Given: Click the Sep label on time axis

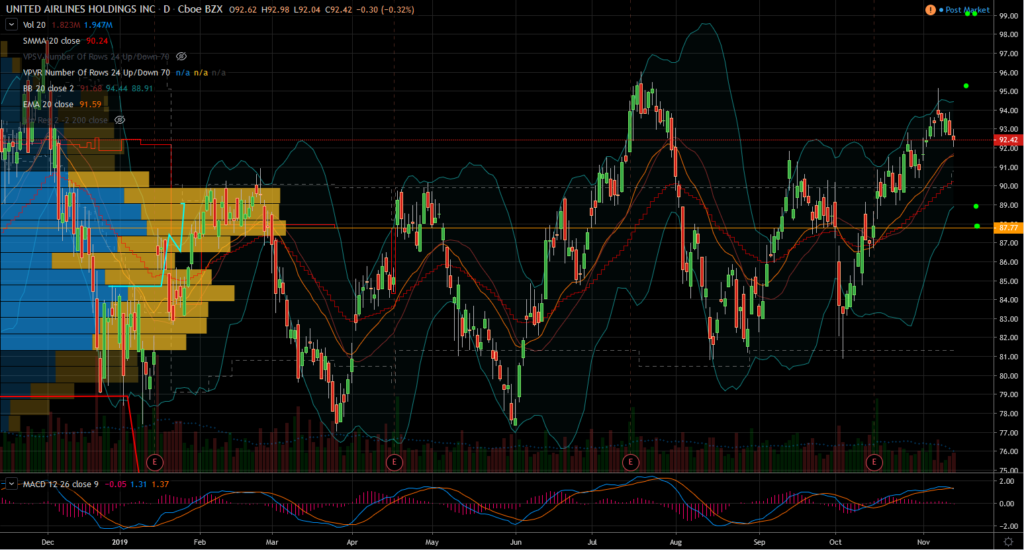Looking at the screenshot, I should (759, 542).
